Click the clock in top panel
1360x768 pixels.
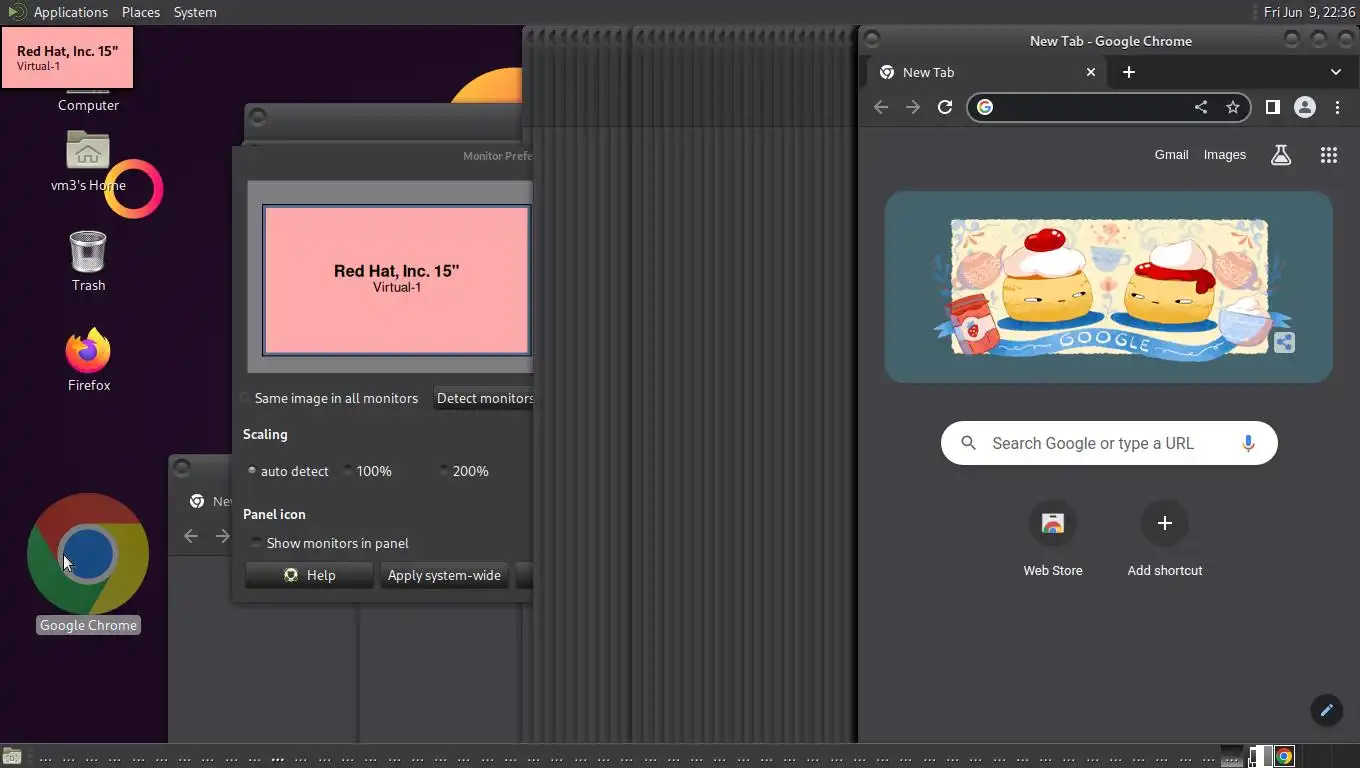1309,12
